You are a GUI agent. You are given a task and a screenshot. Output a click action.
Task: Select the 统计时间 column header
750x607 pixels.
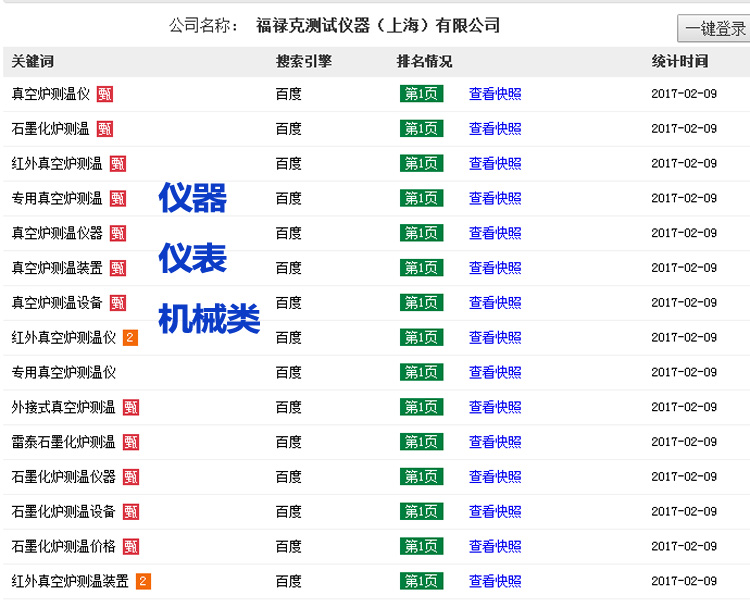click(x=680, y=62)
